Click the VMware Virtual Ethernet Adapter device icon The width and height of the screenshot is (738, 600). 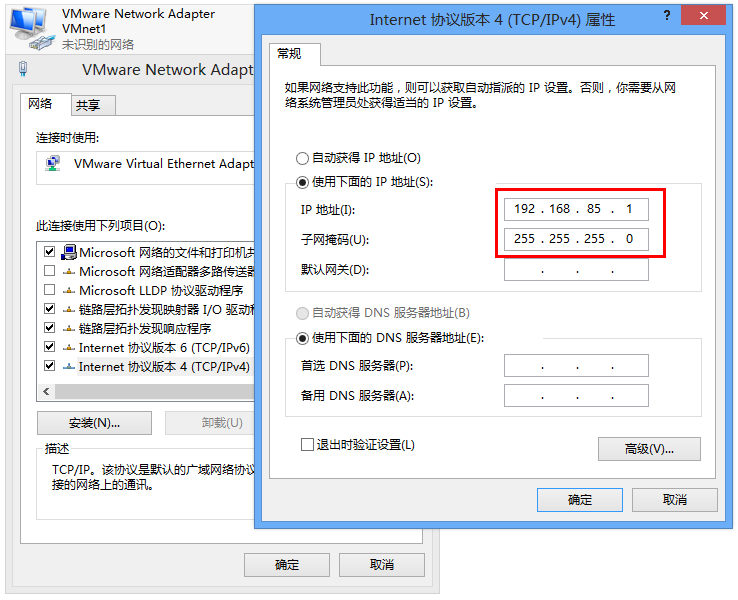[x=53, y=163]
